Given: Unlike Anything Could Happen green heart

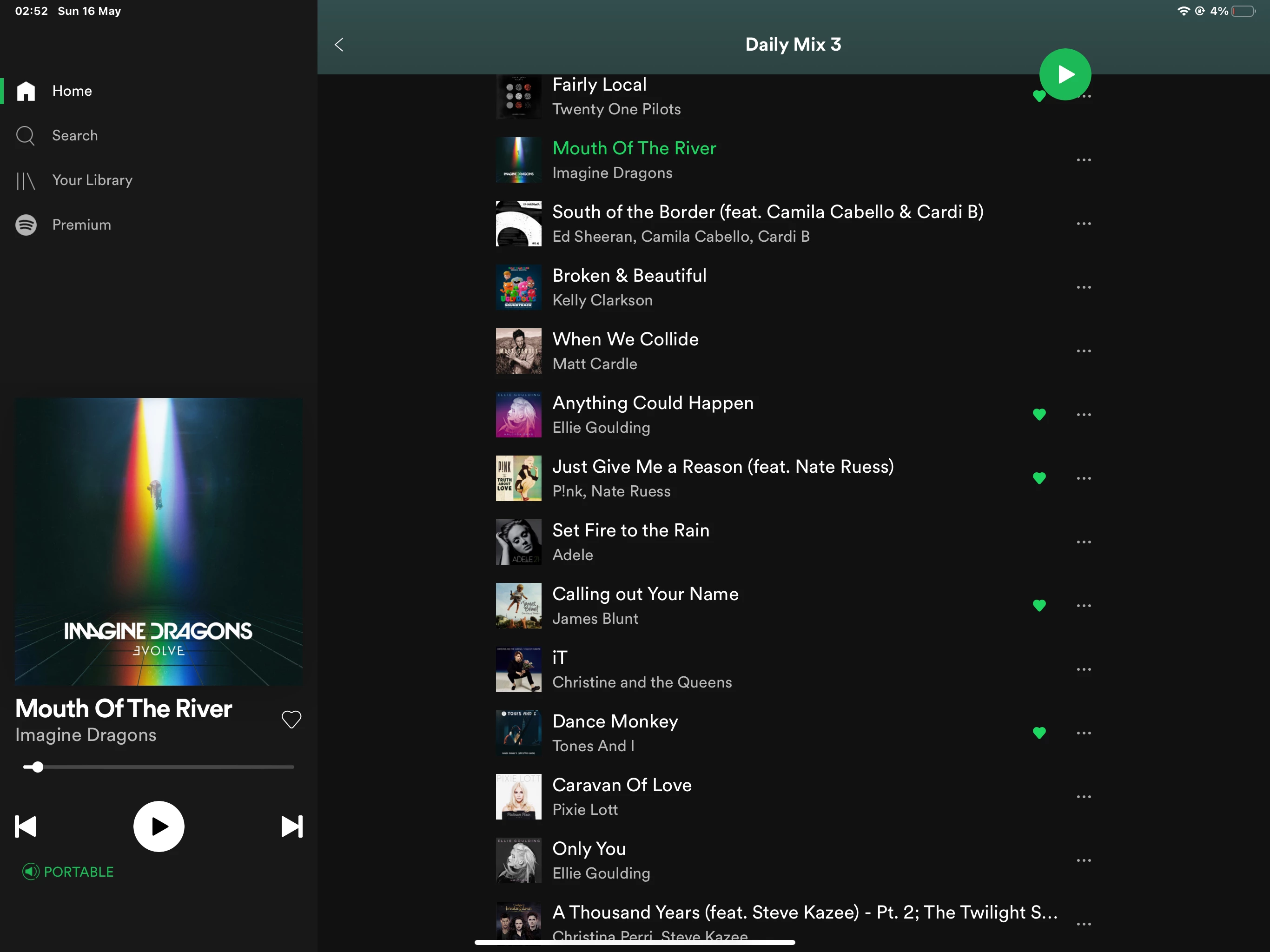Looking at the screenshot, I should 1038,414.
